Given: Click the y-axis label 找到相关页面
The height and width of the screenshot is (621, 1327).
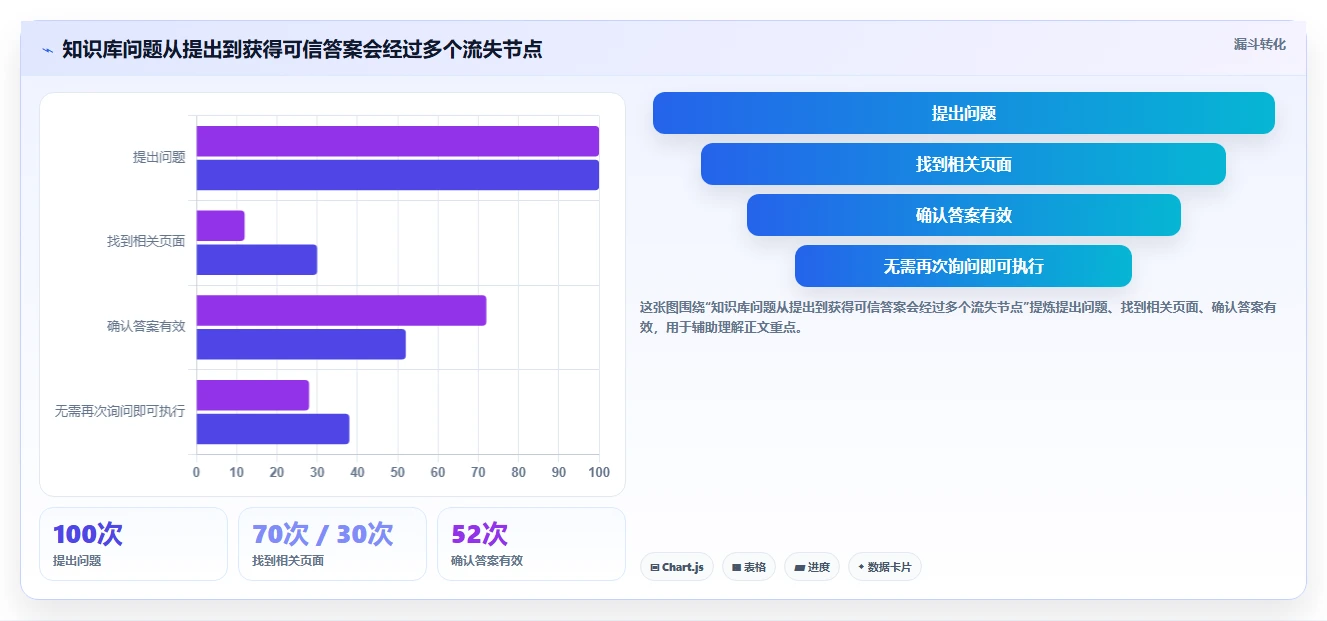Looking at the screenshot, I should [146, 241].
